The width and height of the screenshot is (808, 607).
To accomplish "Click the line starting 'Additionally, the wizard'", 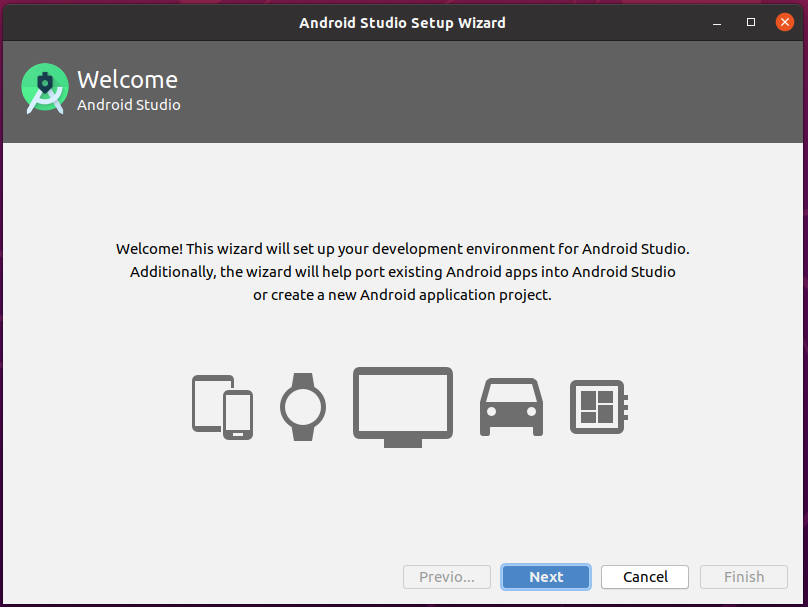I will tap(402, 272).
